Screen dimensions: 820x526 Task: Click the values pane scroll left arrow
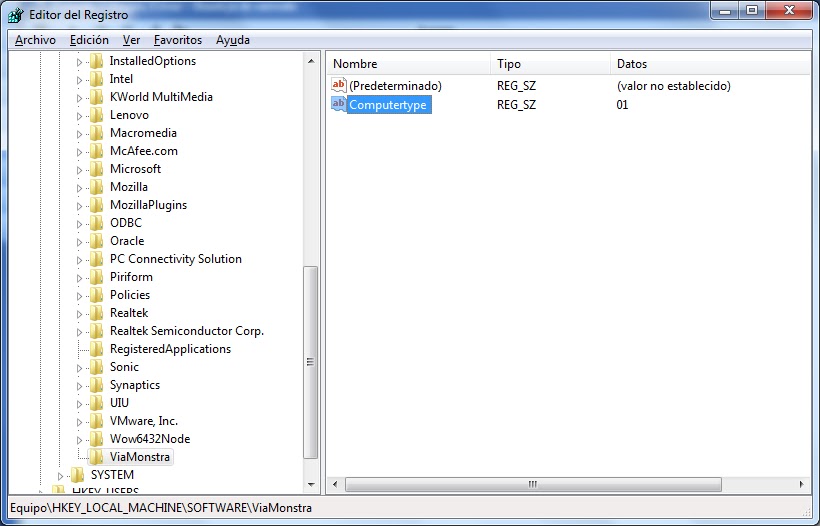pos(335,485)
